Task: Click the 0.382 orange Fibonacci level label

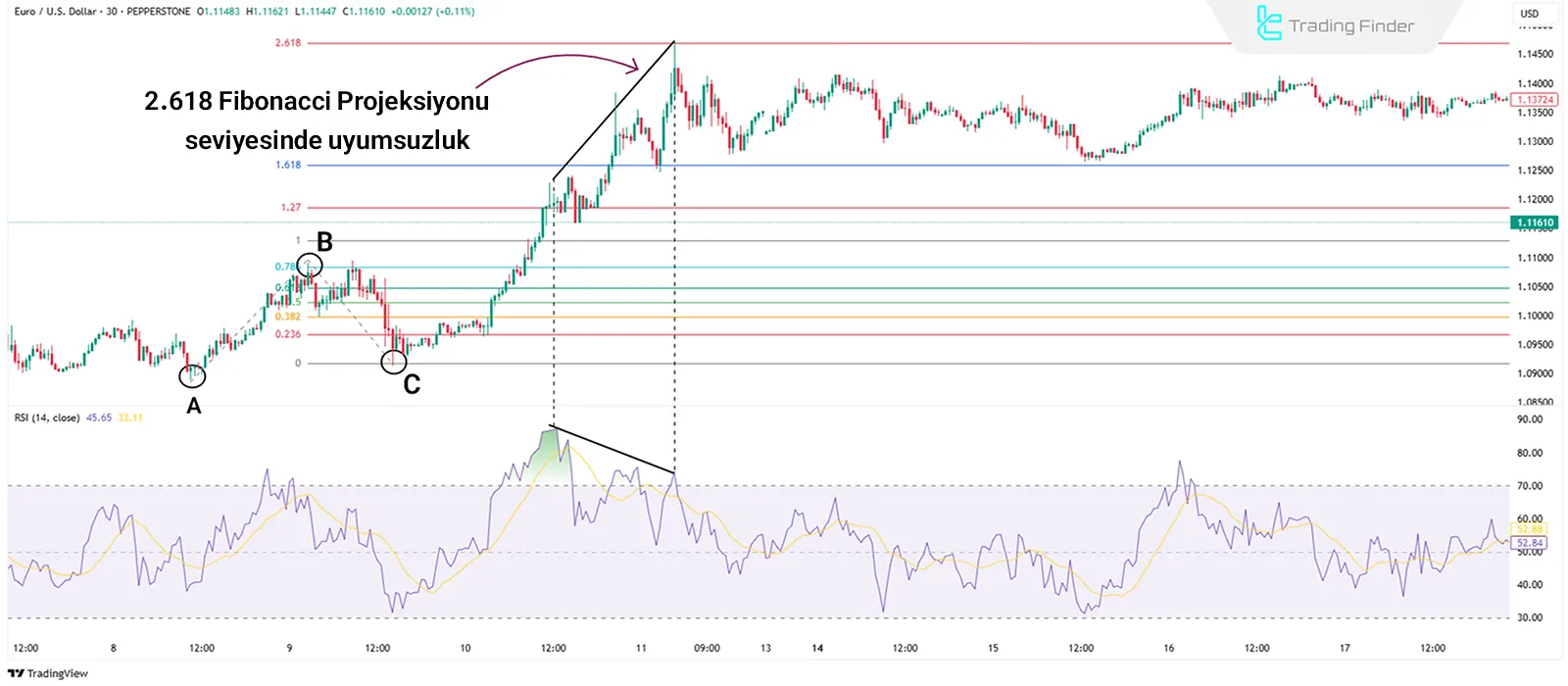Action: 288,317
